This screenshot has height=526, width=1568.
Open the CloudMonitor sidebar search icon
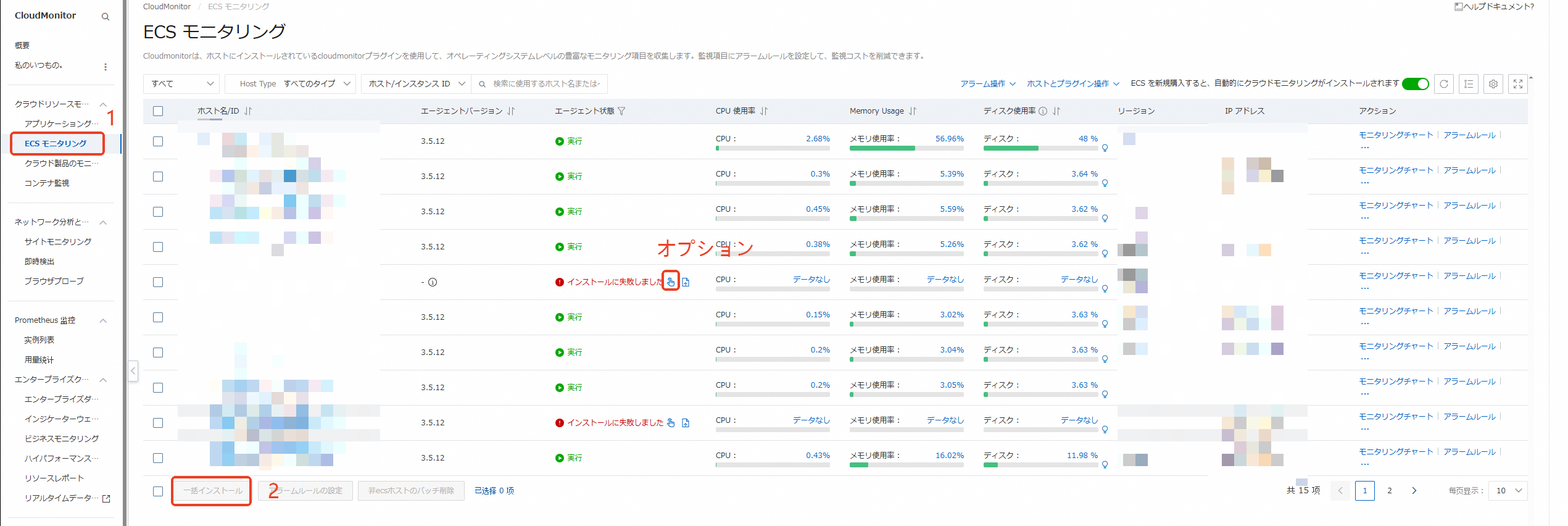(106, 17)
